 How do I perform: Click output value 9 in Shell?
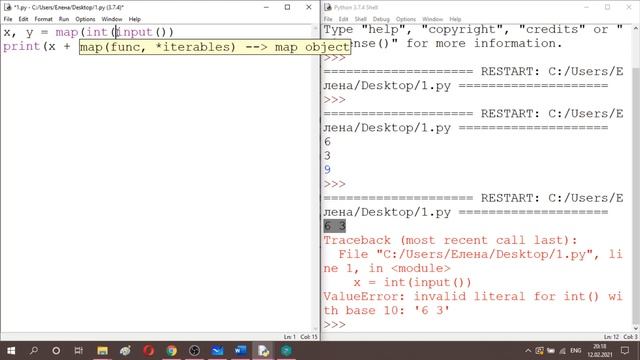[x=327, y=169]
